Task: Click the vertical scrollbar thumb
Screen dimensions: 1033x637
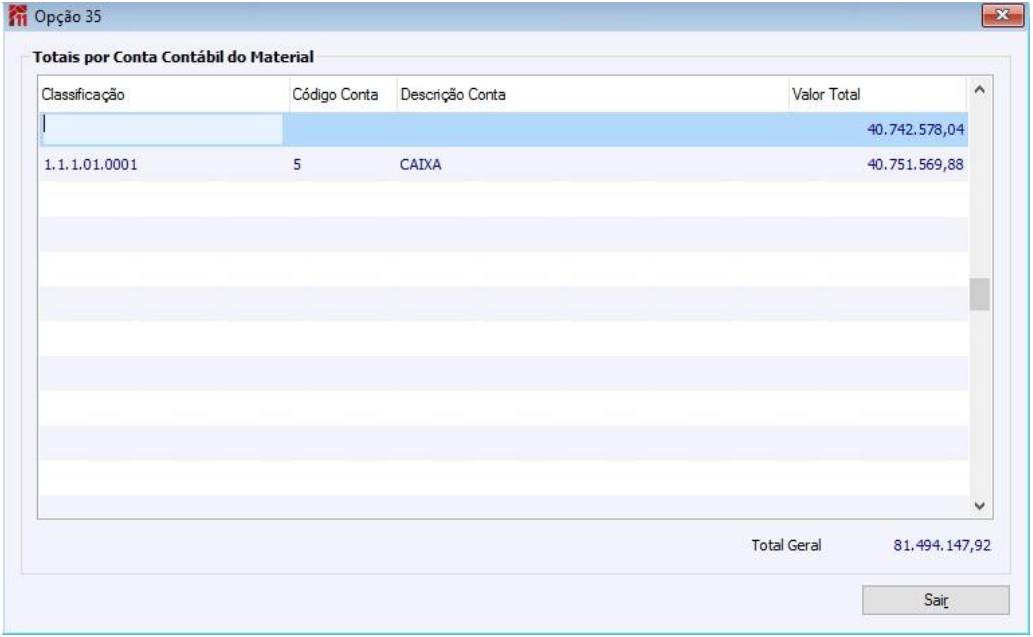Action: 980,294
